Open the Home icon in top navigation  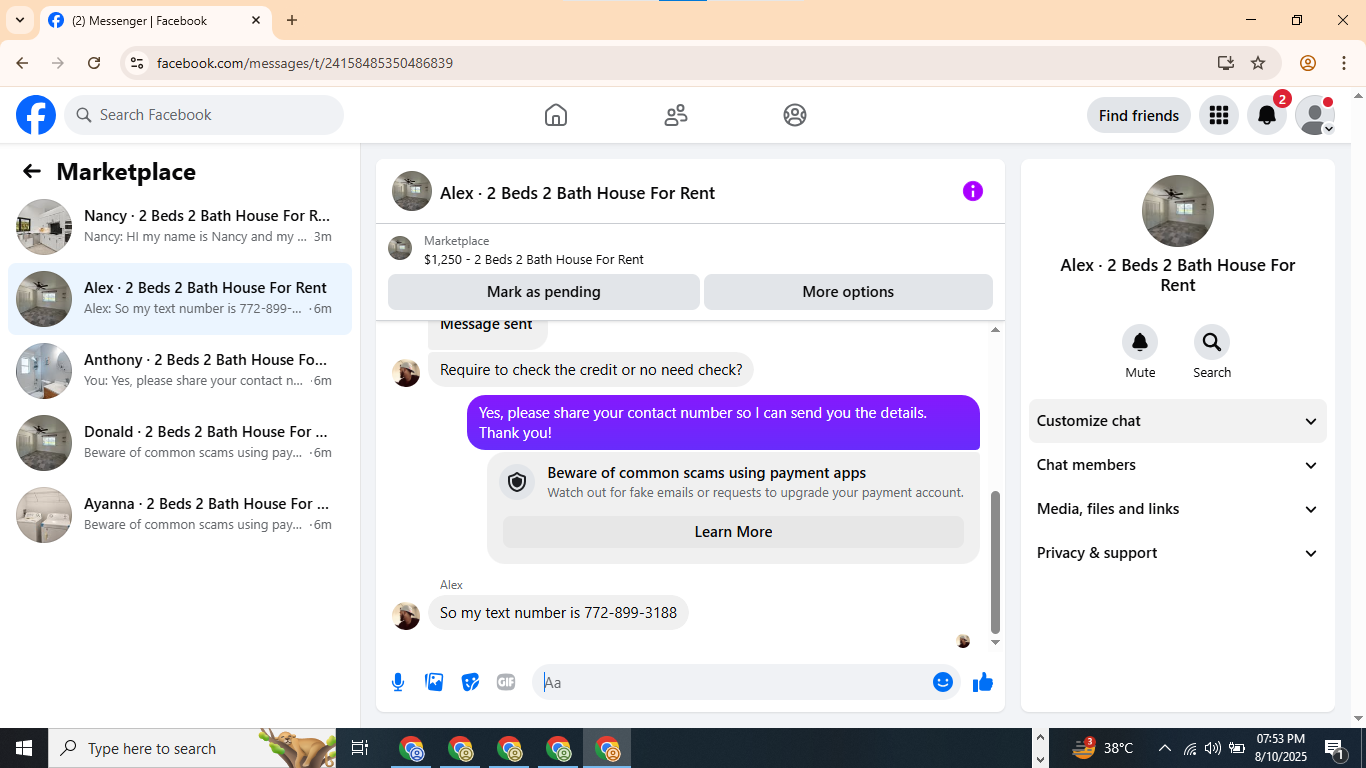pyautogui.click(x=556, y=115)
